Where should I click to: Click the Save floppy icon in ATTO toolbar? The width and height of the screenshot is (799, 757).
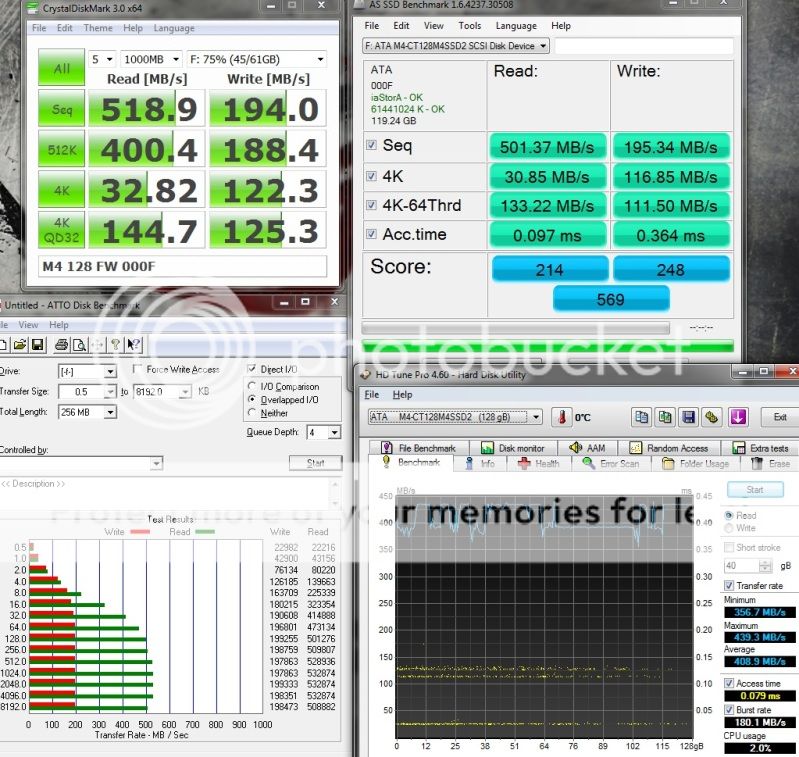37,345
